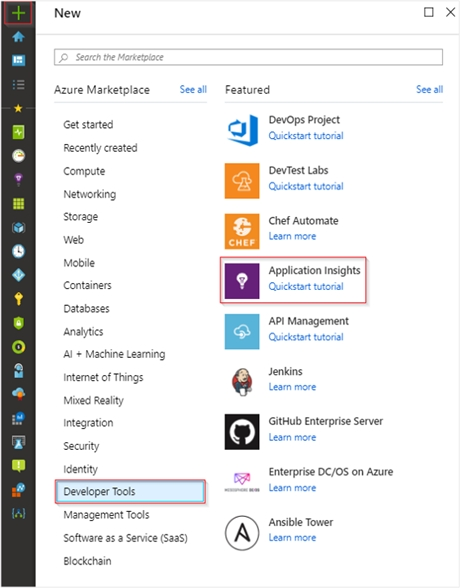Open the GitHub Enterprise Server icon
Image resolution: width=460 pixels, height=588 pixels.
(242, 432)
